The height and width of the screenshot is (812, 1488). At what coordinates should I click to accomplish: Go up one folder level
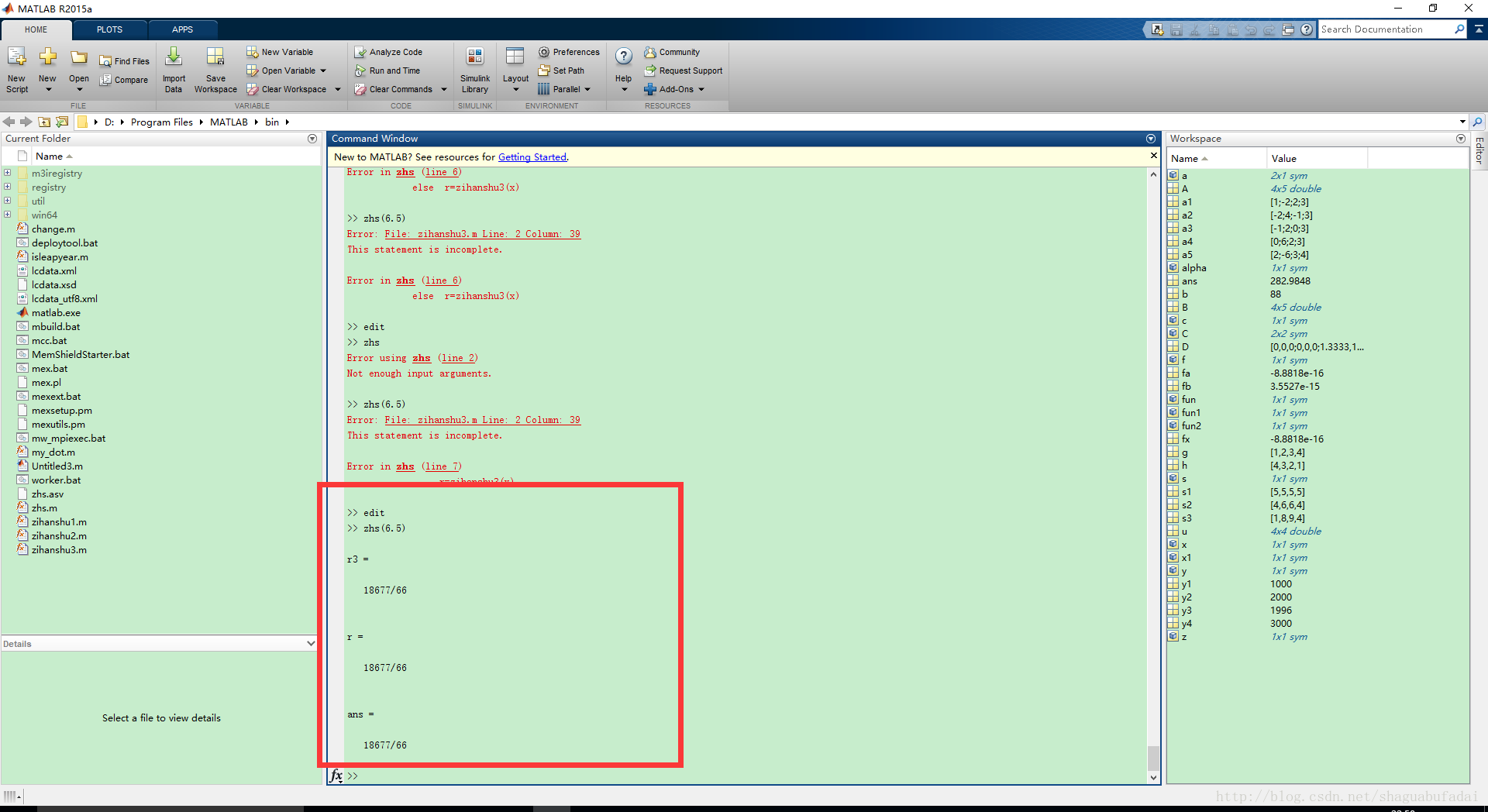44,122
